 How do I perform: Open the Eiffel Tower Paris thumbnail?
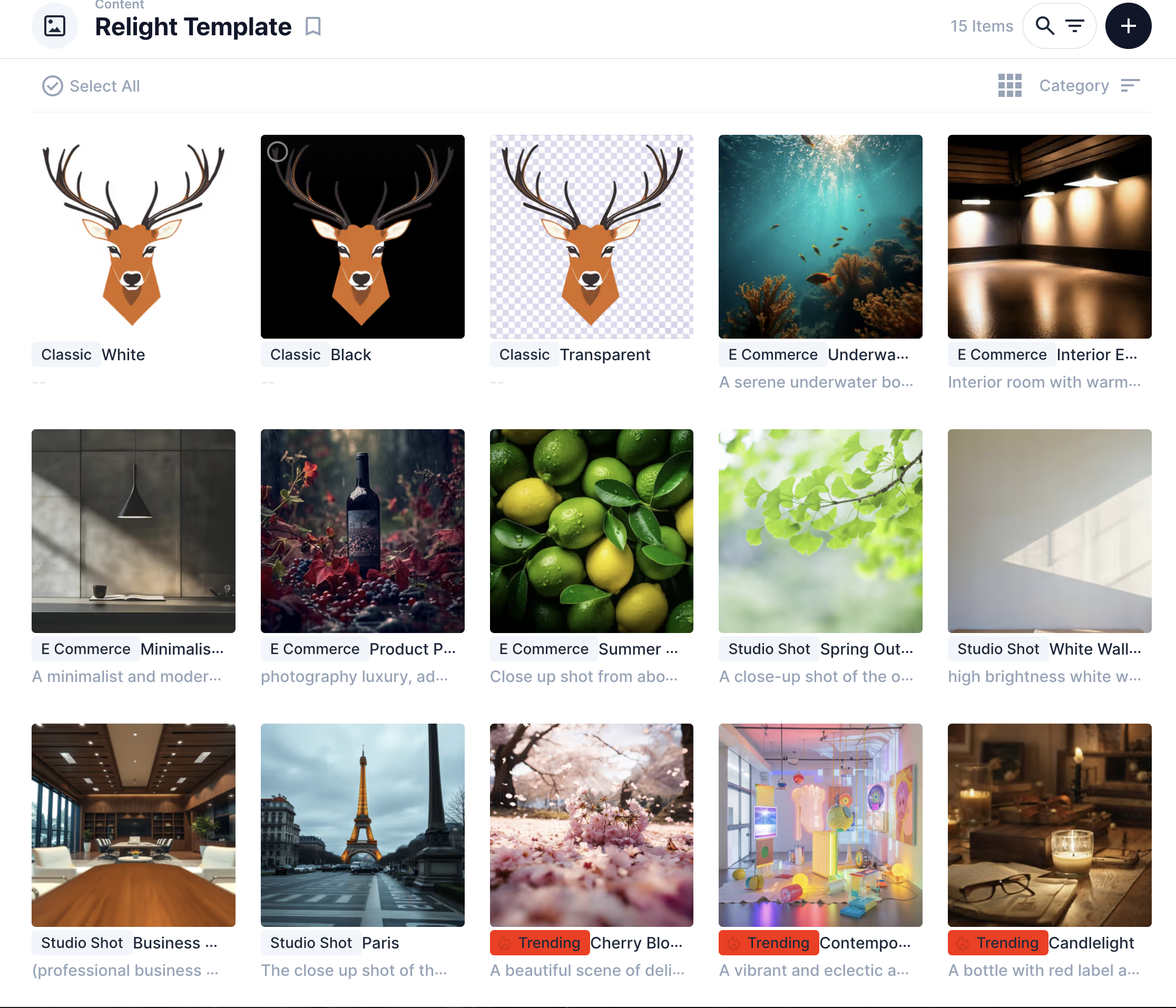click(x=362, y=825)
